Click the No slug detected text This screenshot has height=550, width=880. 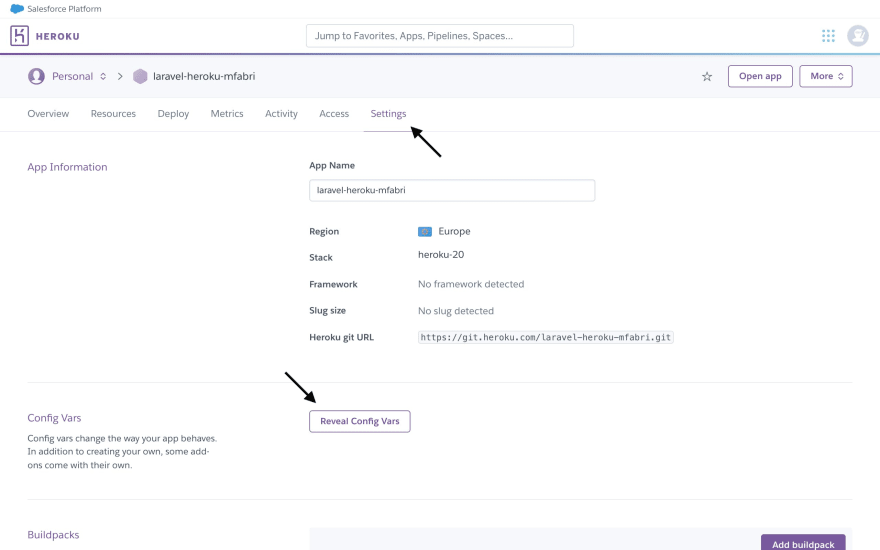(x=456, y=311)
